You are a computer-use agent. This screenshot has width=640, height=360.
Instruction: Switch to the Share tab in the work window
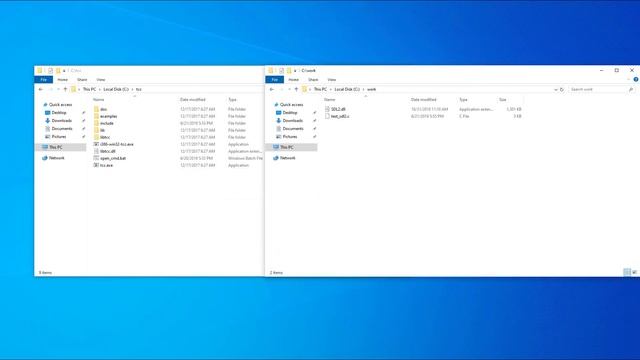313,80
